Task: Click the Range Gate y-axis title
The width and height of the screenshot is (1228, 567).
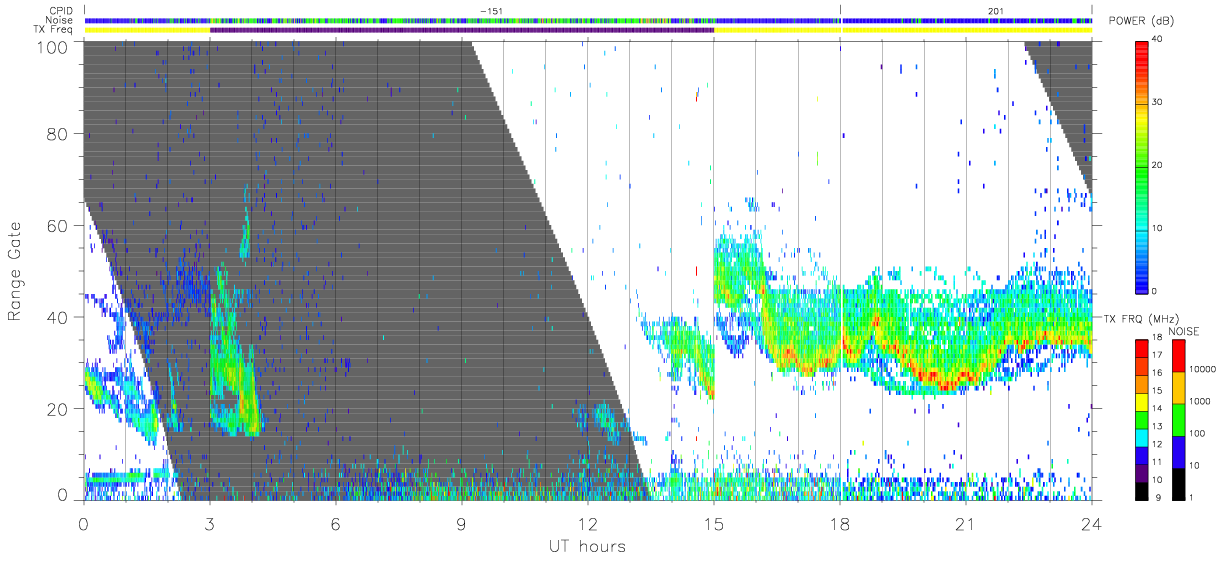Action: click(17, 270)
